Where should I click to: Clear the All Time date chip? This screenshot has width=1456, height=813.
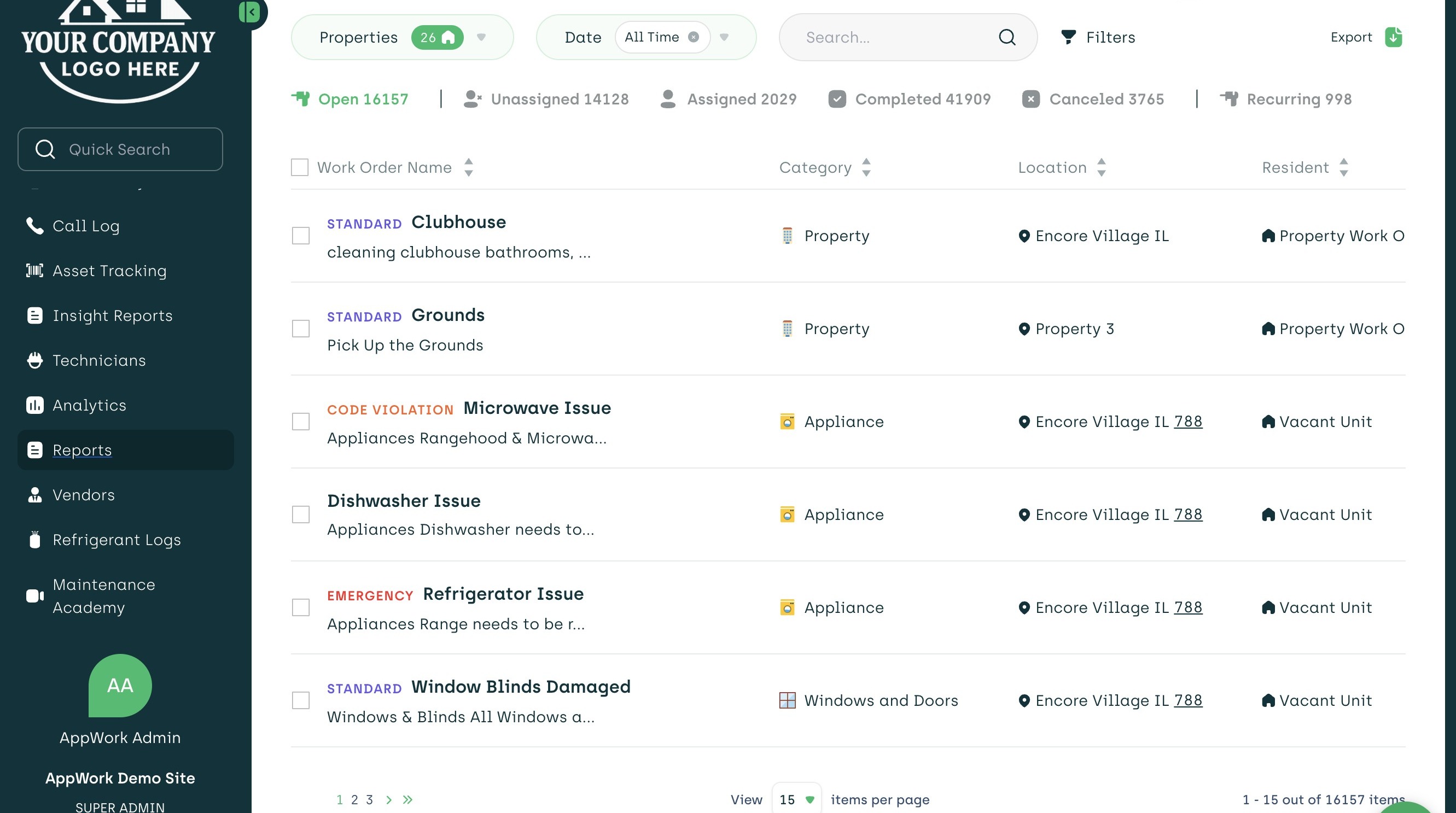[x=693, y=37]
